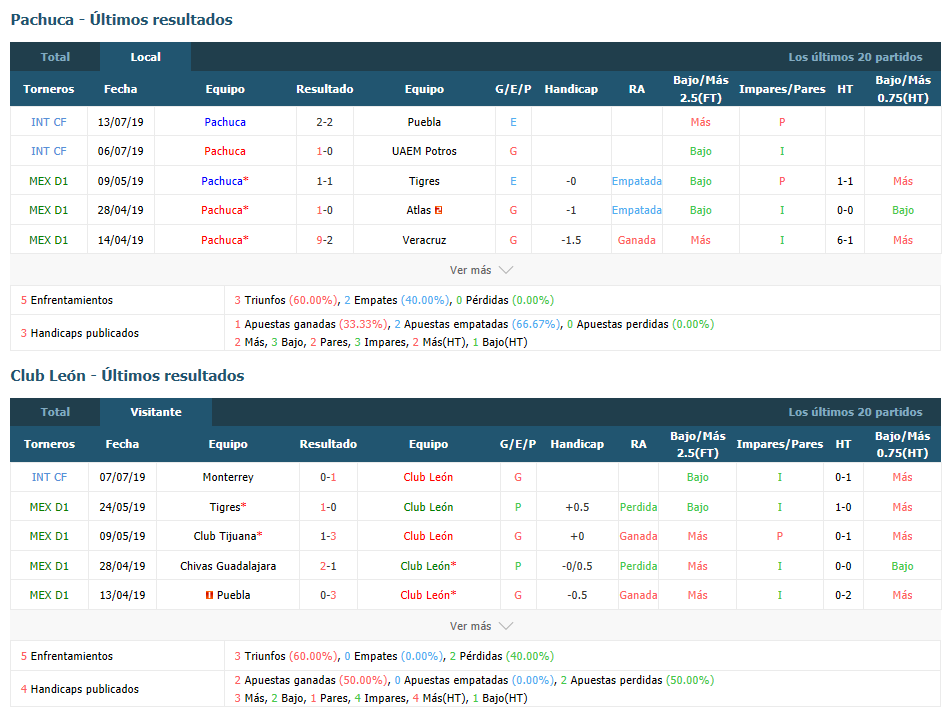Click Monterrey team name

click(228, 477)
